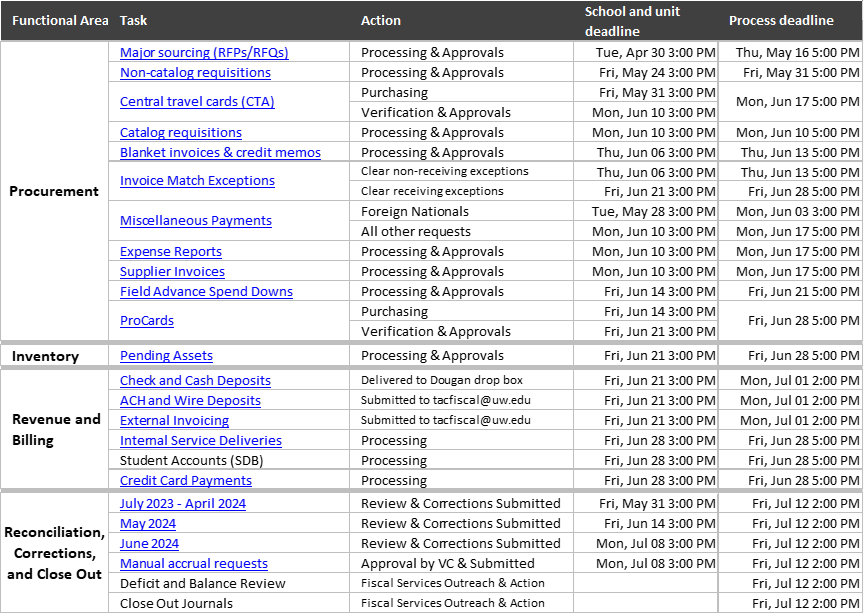Image resolution: width=864 pixels, height=614 pixels.
Task: Open Miscellaneous Payments link
Action: [196, 220]
